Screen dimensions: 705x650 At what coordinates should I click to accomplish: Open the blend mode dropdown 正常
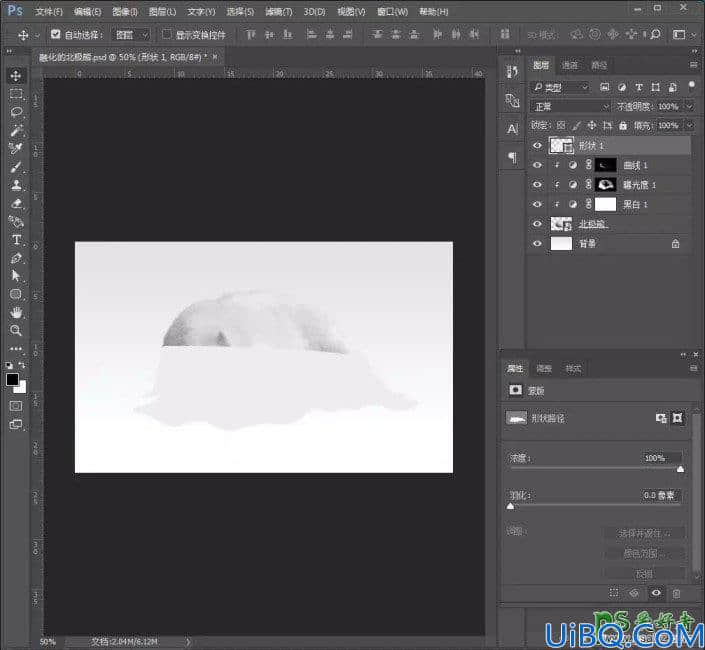(570, 107)
